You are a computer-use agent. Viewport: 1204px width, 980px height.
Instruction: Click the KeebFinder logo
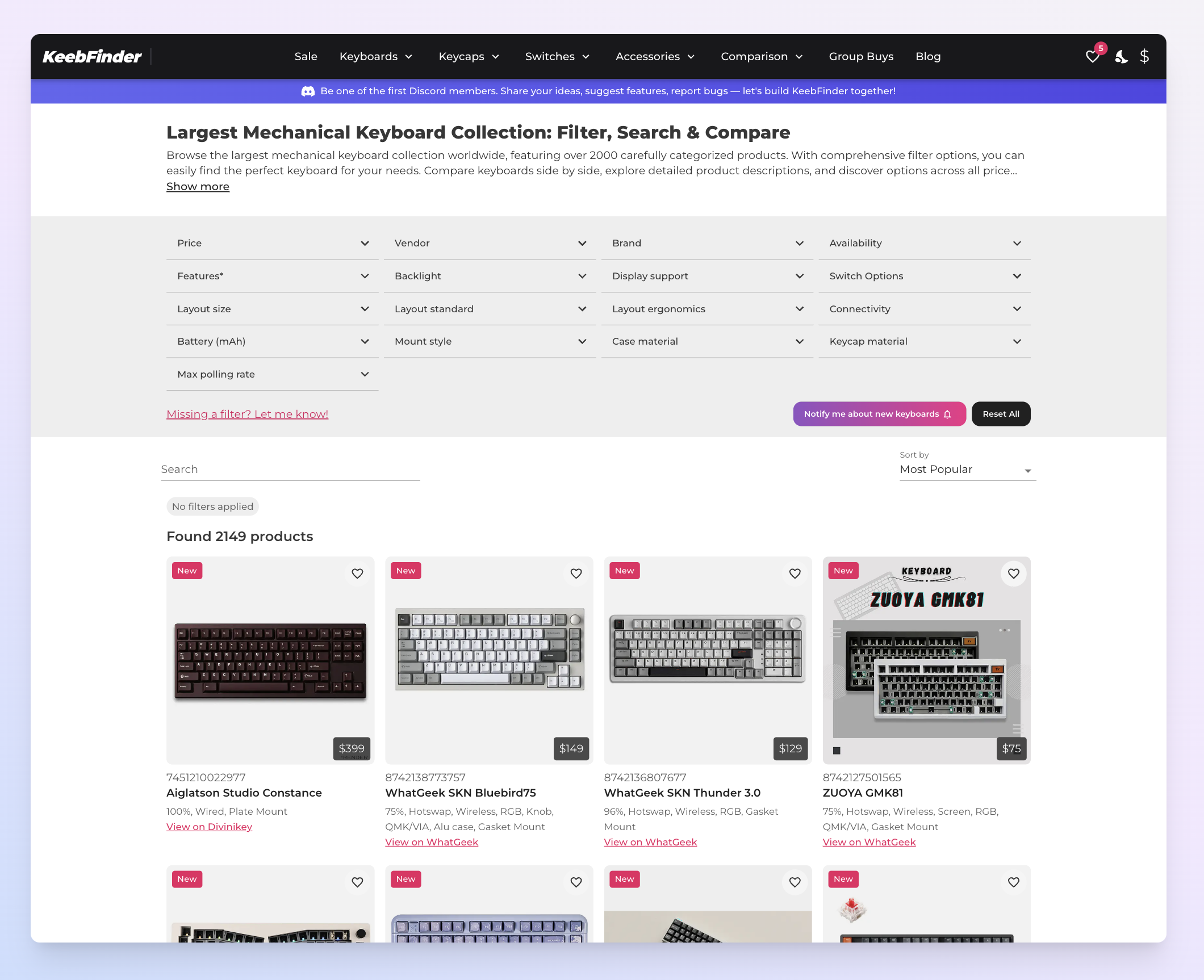(92, 57)
